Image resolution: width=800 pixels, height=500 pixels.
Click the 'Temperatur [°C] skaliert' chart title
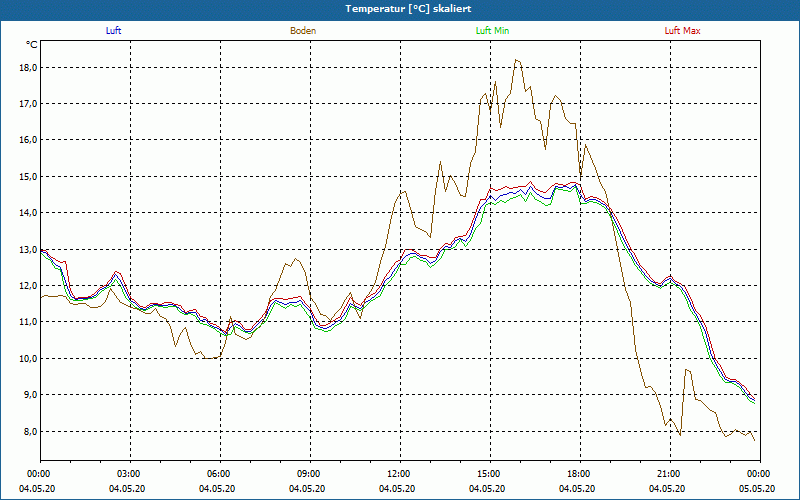[408, 9]
